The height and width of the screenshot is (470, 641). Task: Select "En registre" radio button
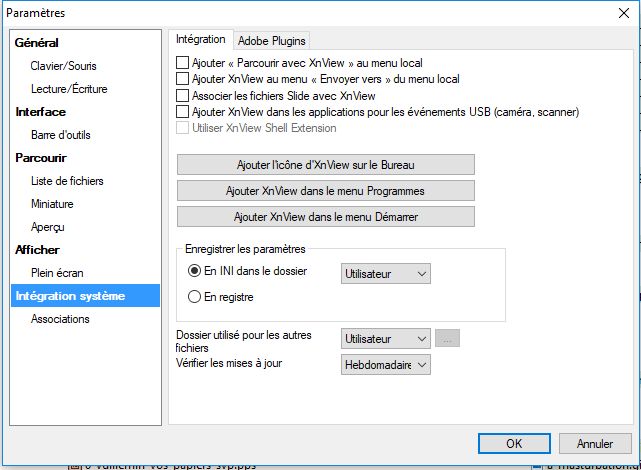[x=195, y=297]
